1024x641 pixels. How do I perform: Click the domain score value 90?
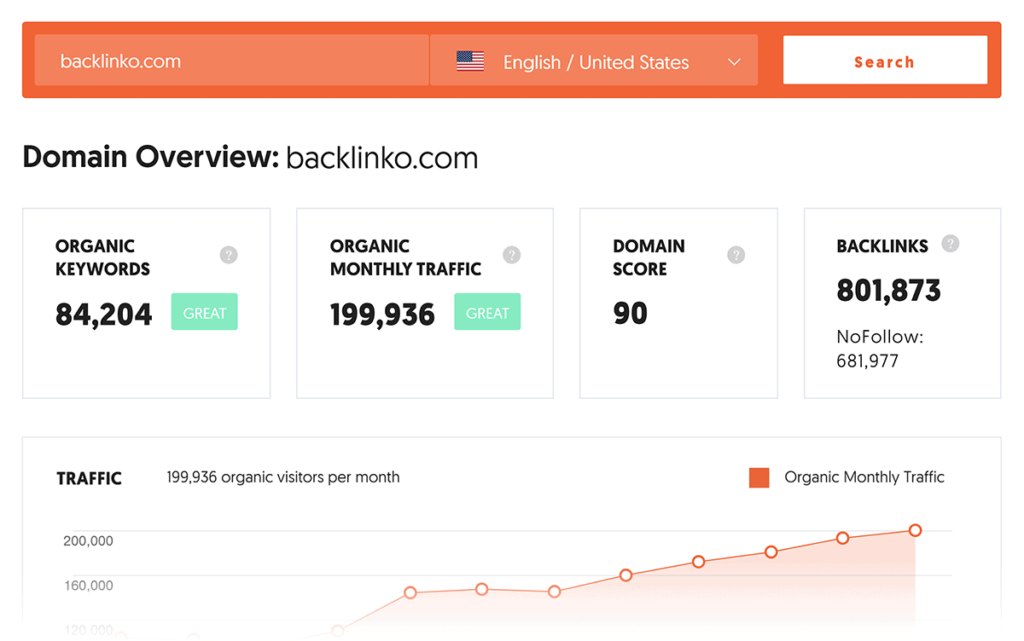tap(630, 314)
